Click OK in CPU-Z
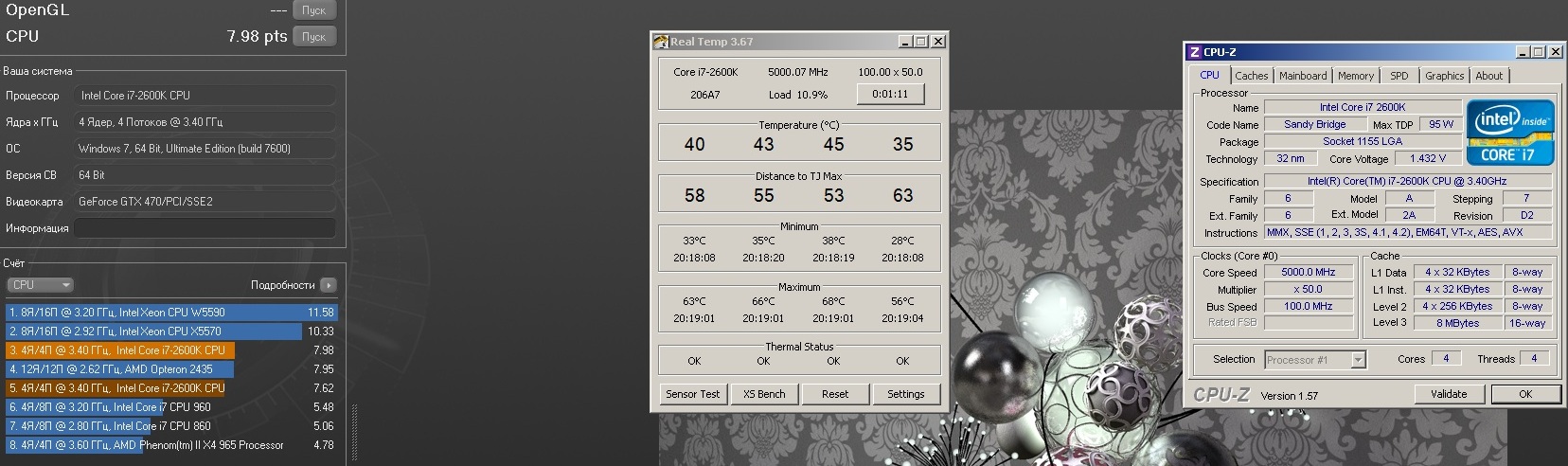This screenshot has width=1568, height=466. point(1525,394)
